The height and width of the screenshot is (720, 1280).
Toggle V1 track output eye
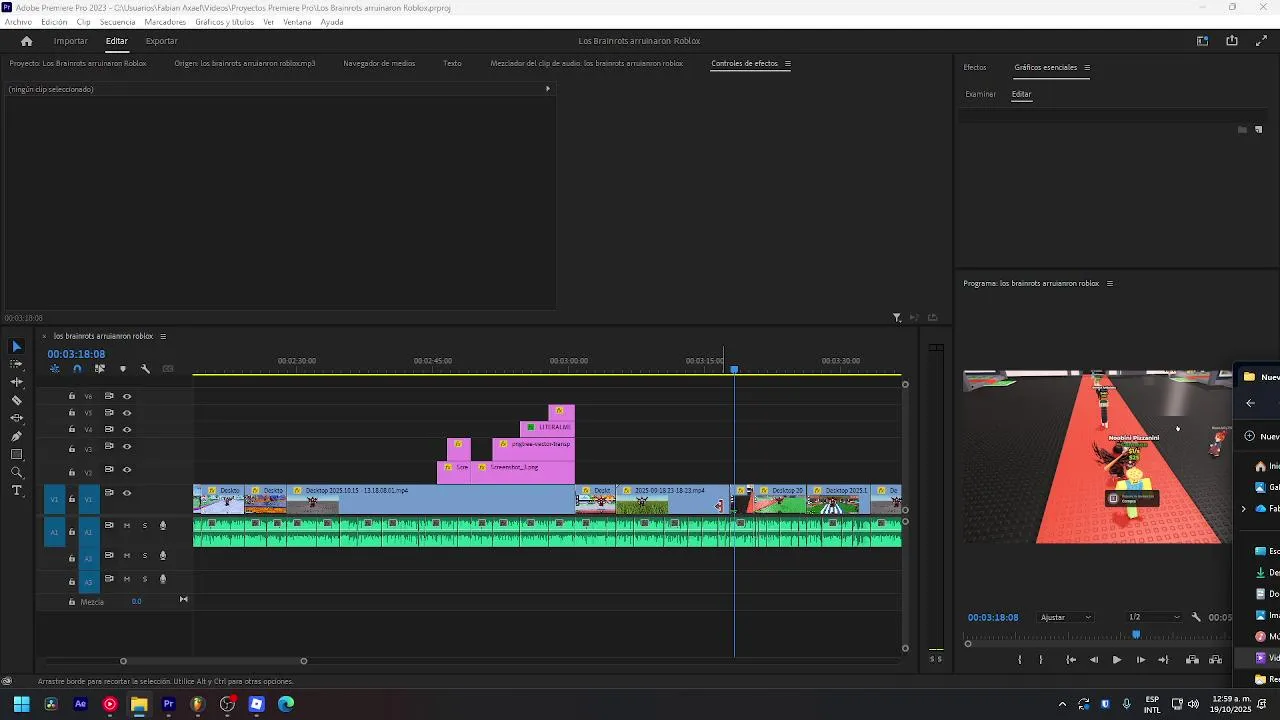tap(127, 493)
